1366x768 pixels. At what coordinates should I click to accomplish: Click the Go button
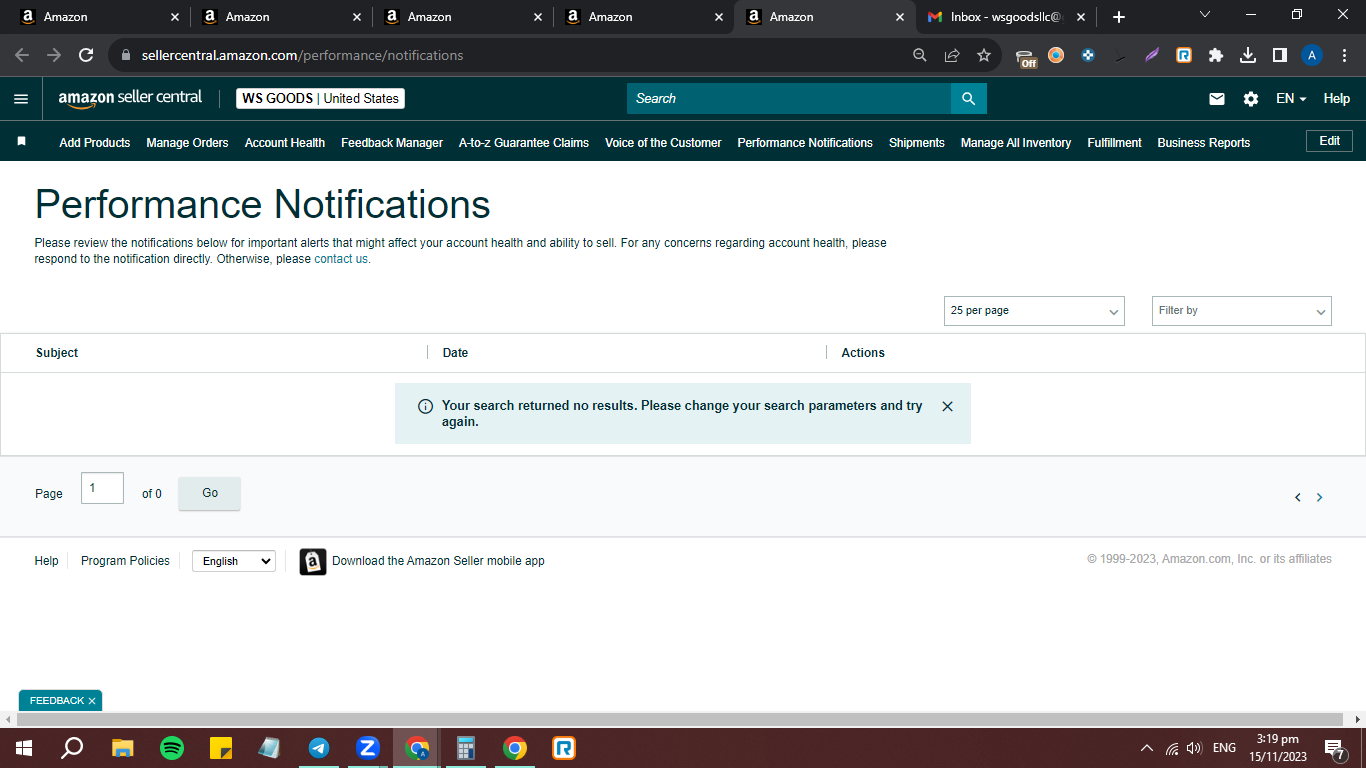tap(210, 493)
